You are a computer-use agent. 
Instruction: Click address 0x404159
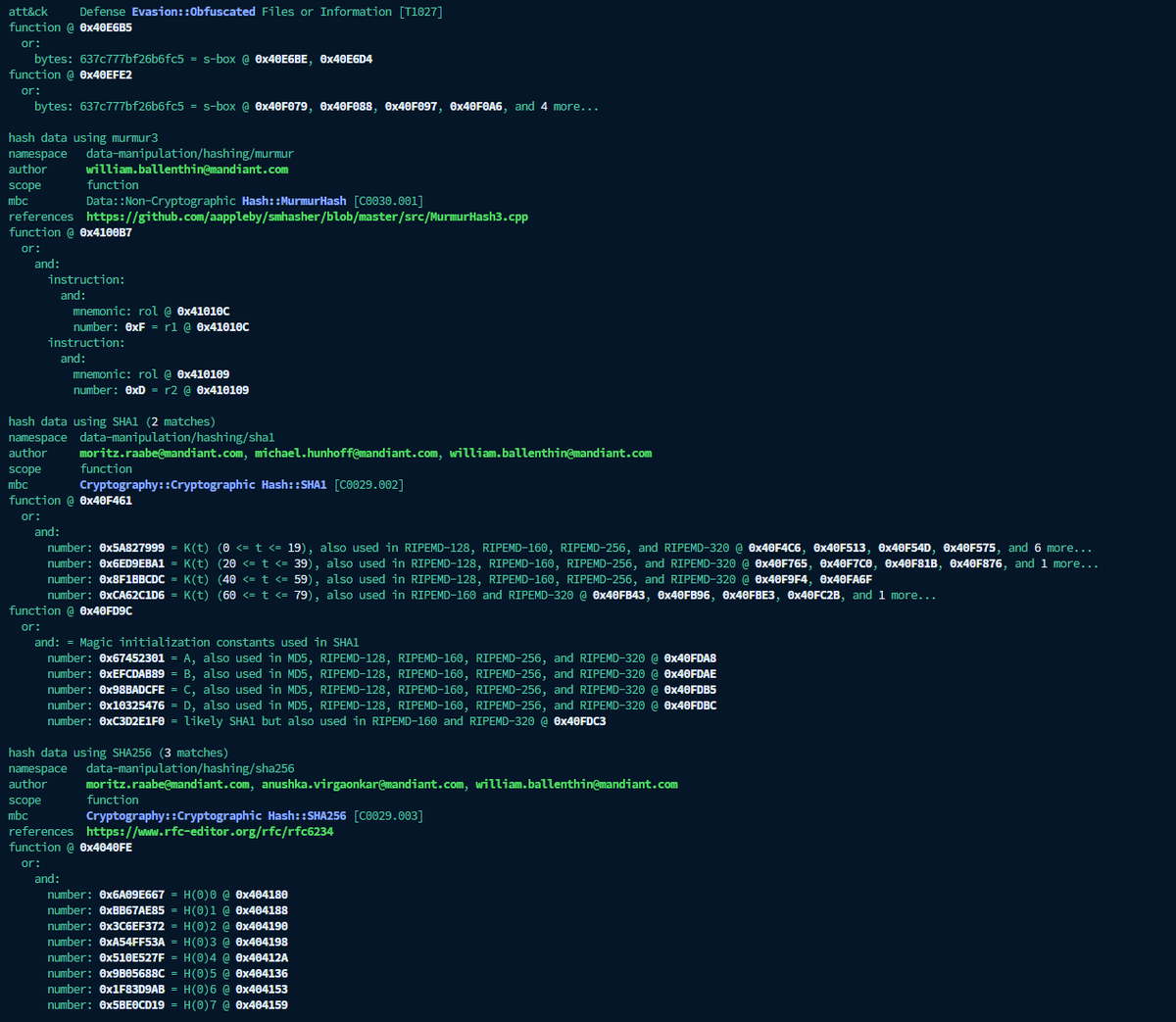click(262, 1004)
